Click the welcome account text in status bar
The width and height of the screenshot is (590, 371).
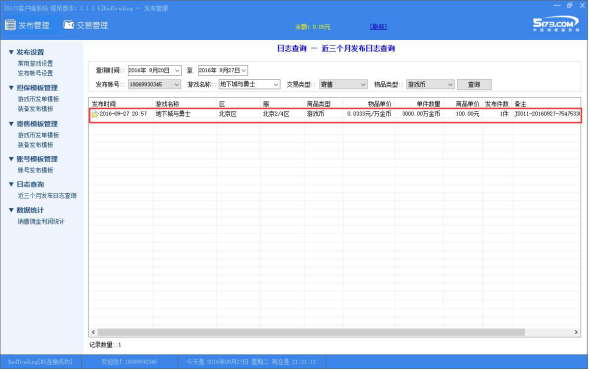129,362
